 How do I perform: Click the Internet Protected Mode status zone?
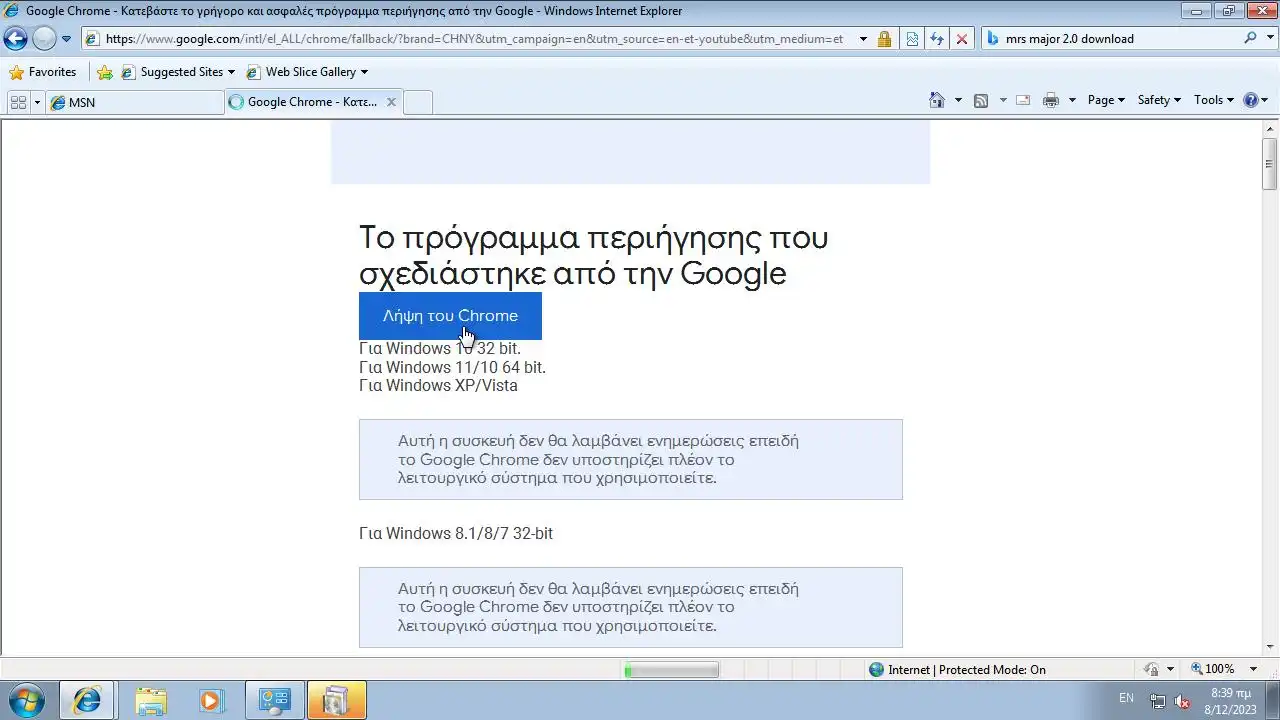957,670
